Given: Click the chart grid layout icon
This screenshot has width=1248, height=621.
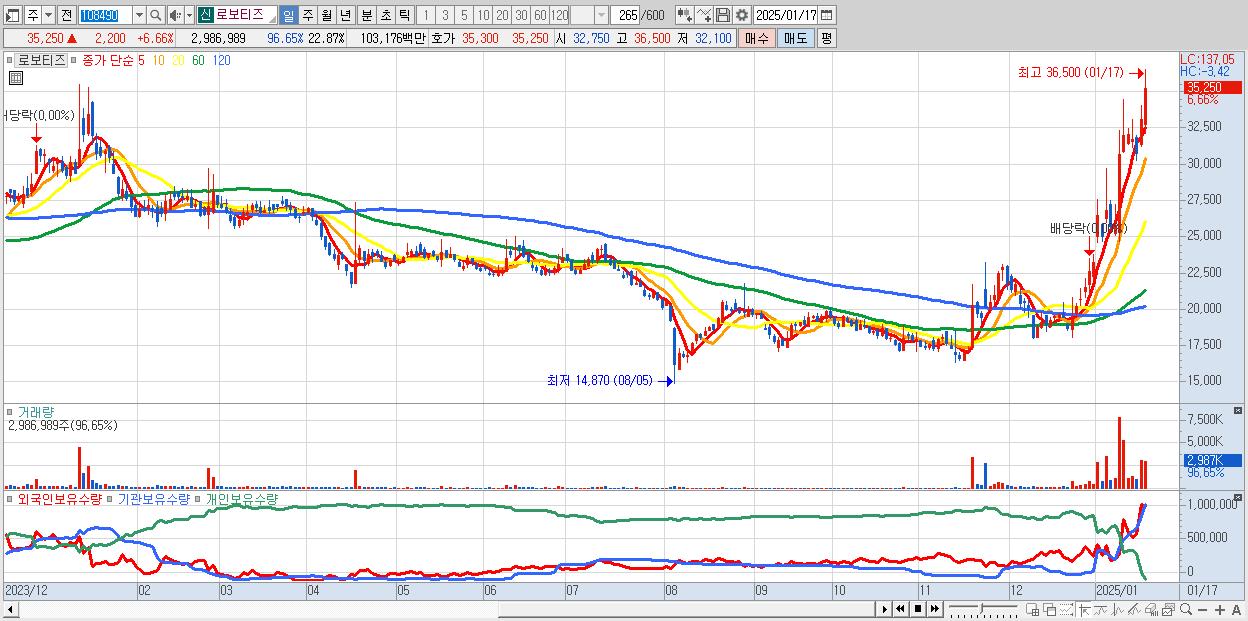Looking at the screenshot, I should pyautogui.click(x=1032, y=610).
